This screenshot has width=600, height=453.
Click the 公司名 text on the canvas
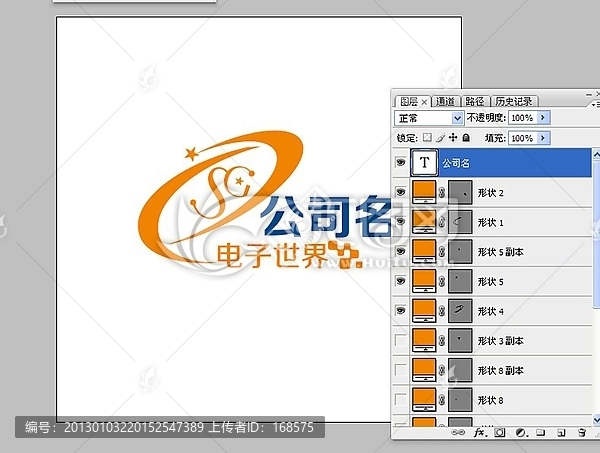(327, 216)
